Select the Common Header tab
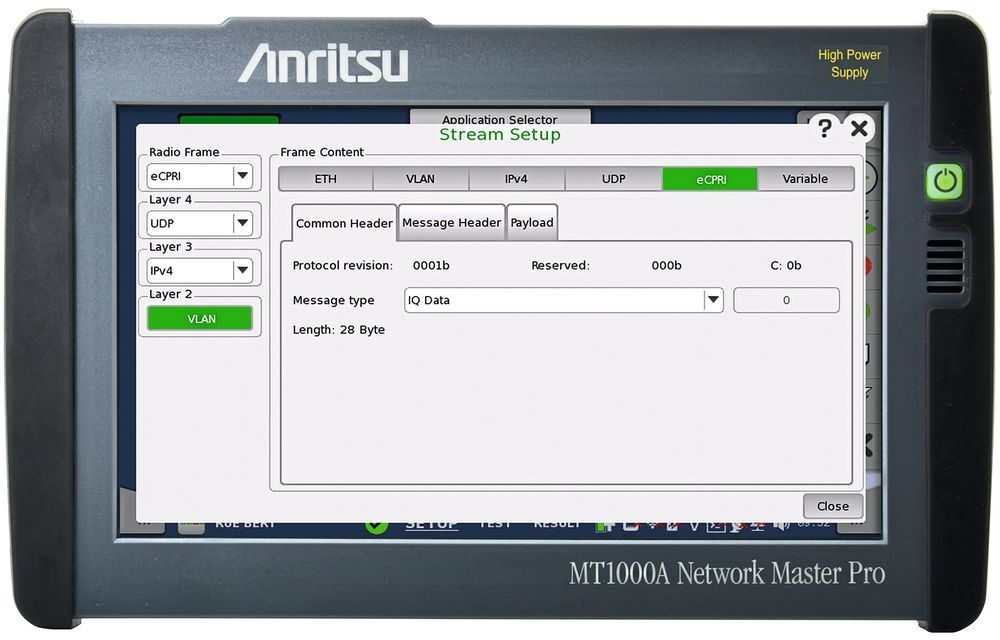This screenshot has height=640, width=1000. tap(344, 223)
